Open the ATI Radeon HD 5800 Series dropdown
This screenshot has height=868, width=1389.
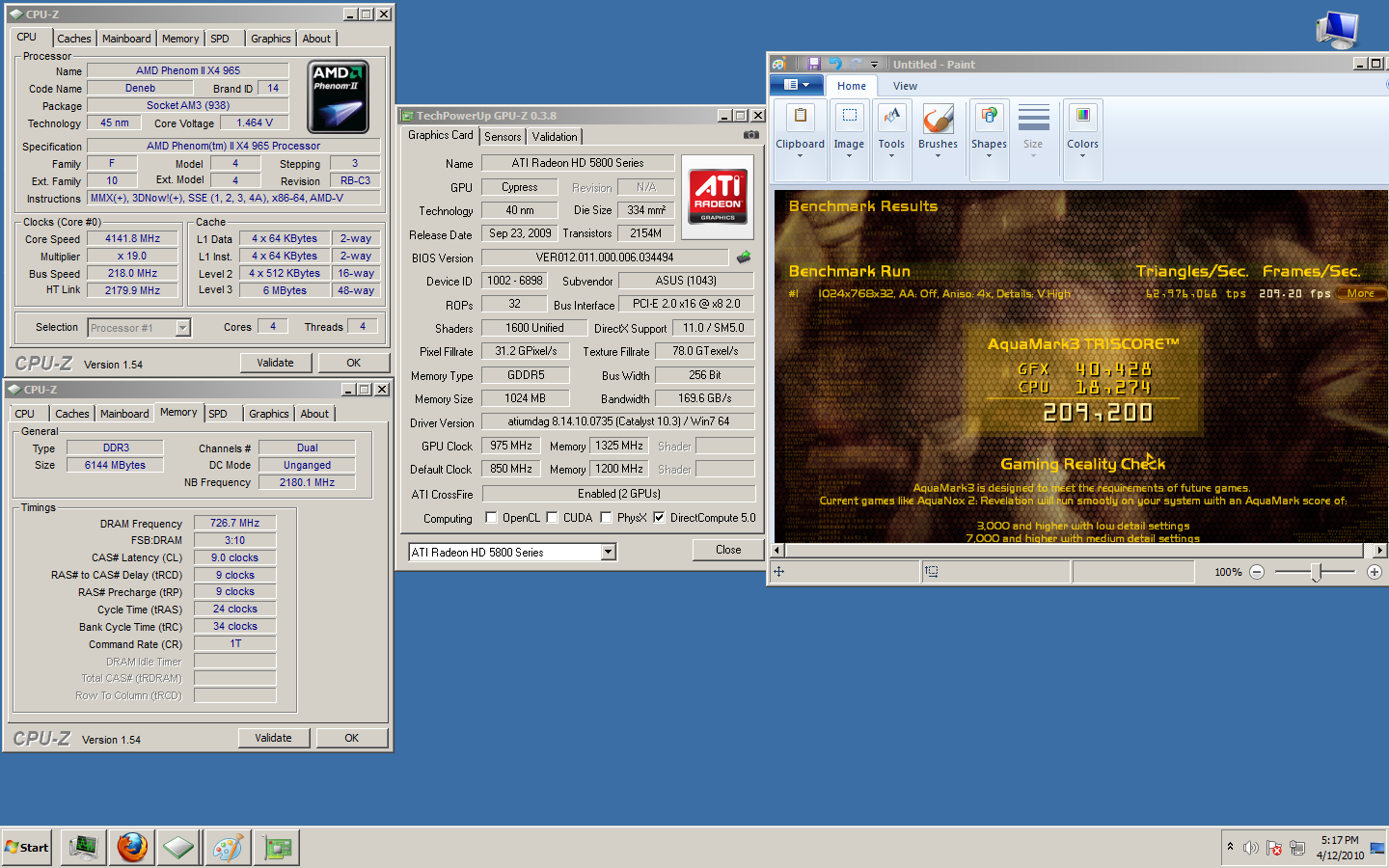click(608, 553)
